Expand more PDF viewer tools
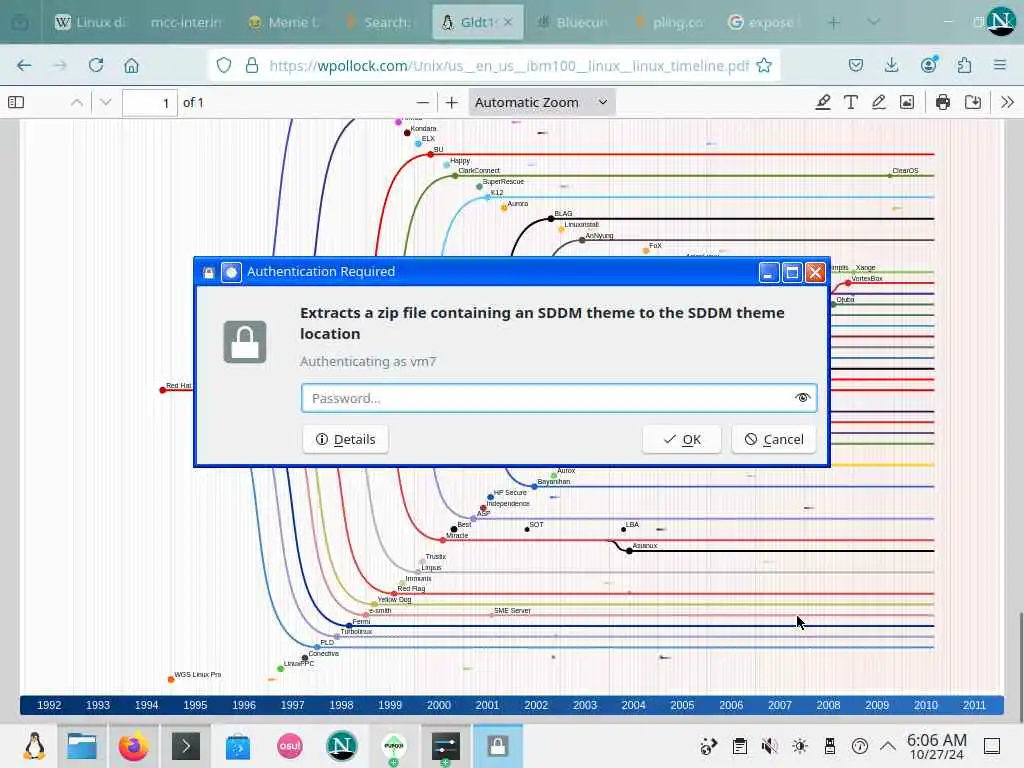Screen dimensions: 1024x768 pos(1007,103)
